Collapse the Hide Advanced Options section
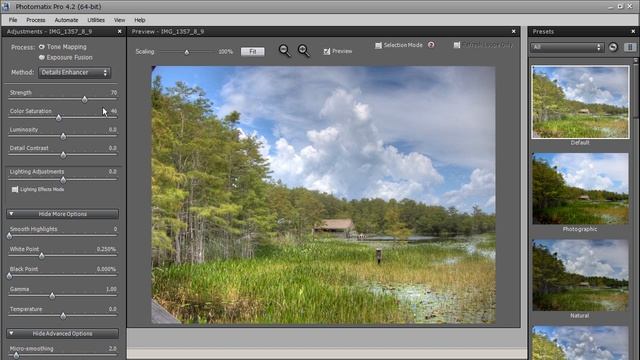 [62, 333]
